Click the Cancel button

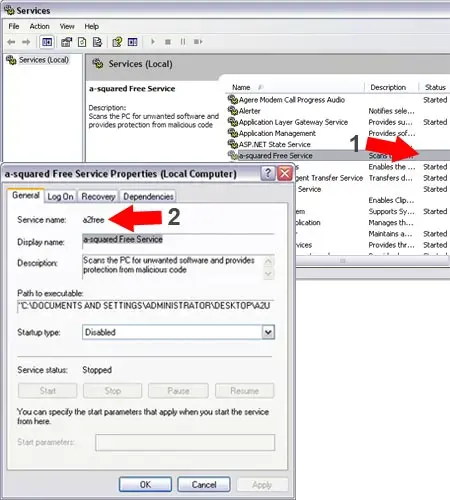[204, 484]
